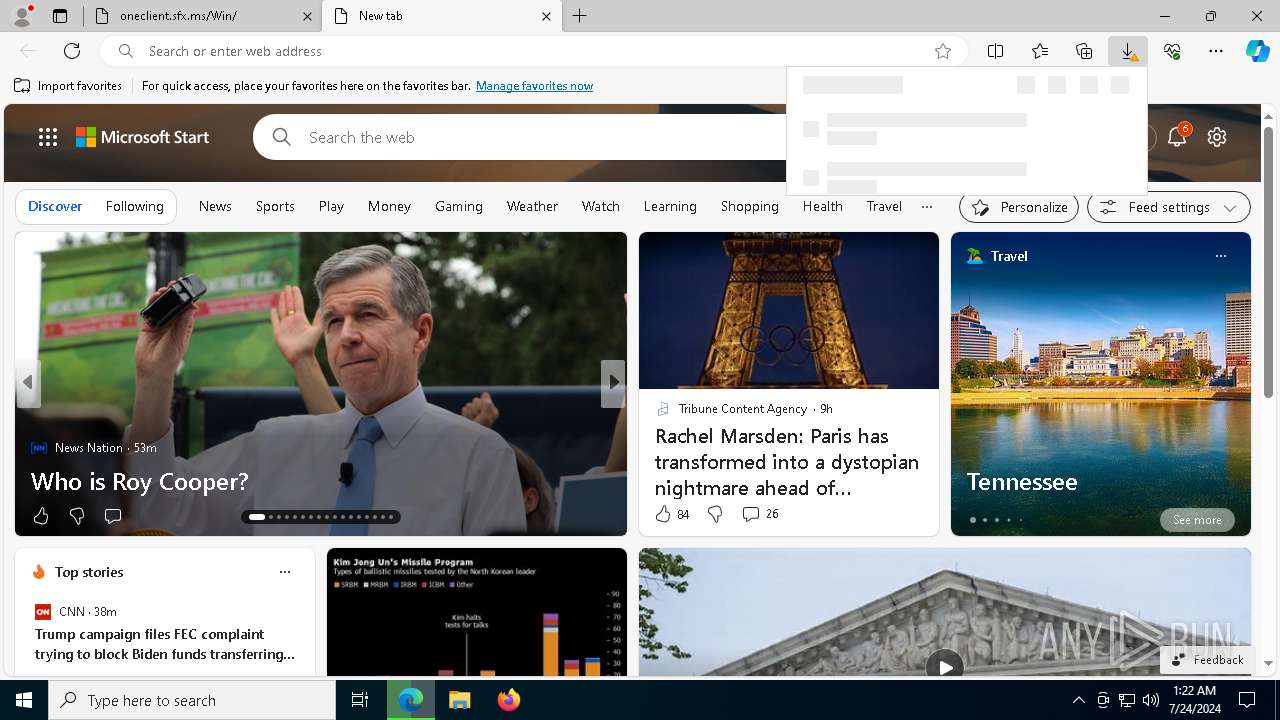Image resolution: width=1280 pixels, height=720 pixels.
Task: Open split screen icon
Action: pyautogui.click(x=996, y=51)
